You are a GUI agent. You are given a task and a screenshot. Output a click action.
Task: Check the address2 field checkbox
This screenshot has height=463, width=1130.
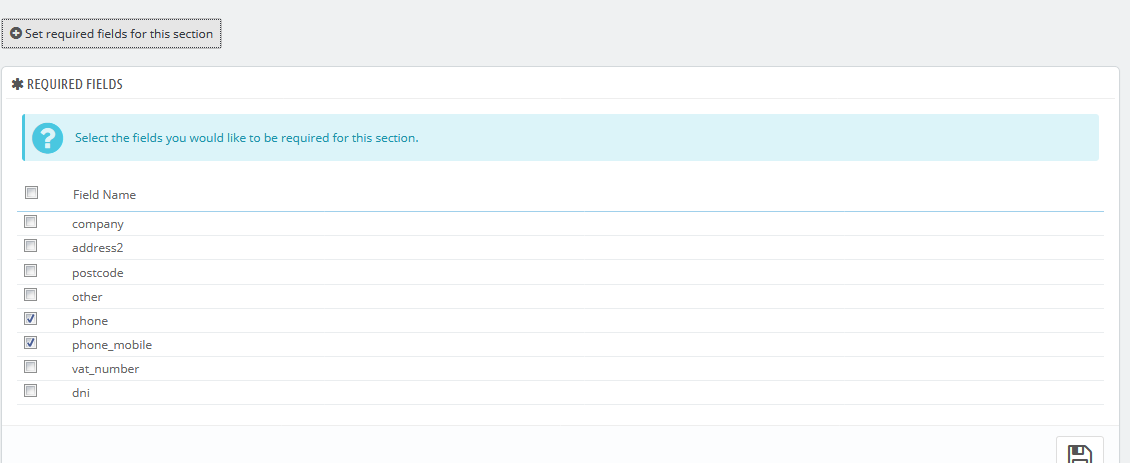pyautogui.click(x=30, y=246)
